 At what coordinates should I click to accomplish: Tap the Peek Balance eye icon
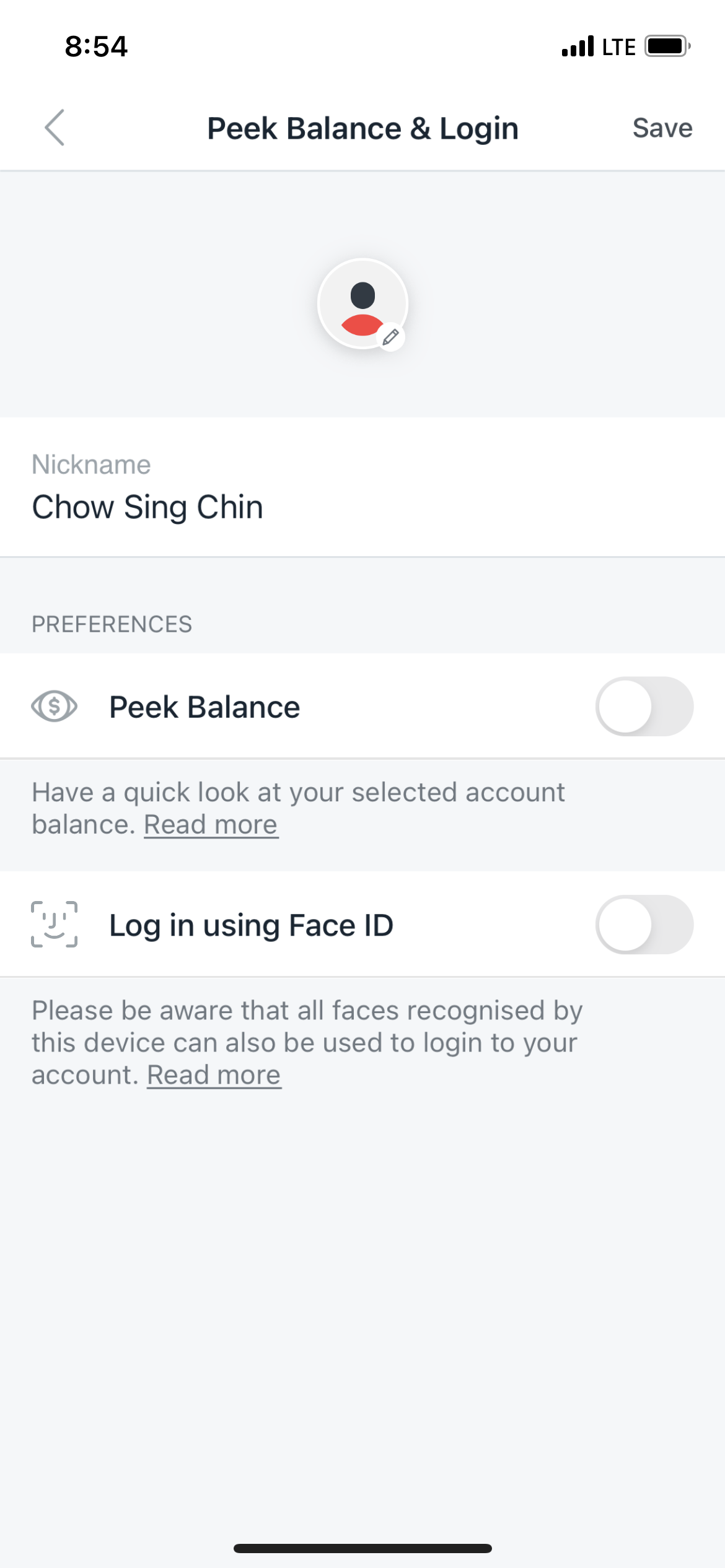click(55, 706)
